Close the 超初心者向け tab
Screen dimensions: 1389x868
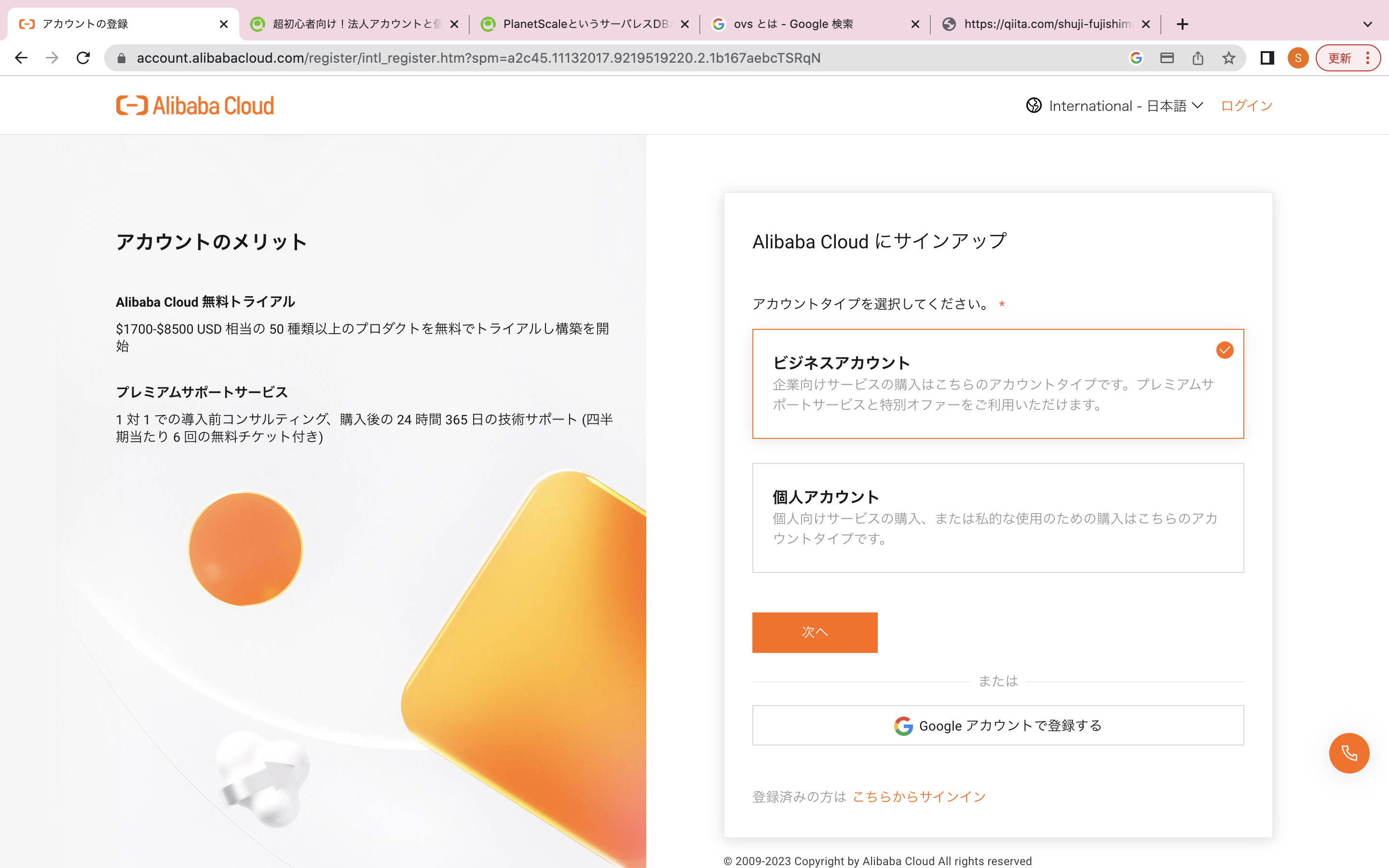pyautogui.click(x=454, y=24)
